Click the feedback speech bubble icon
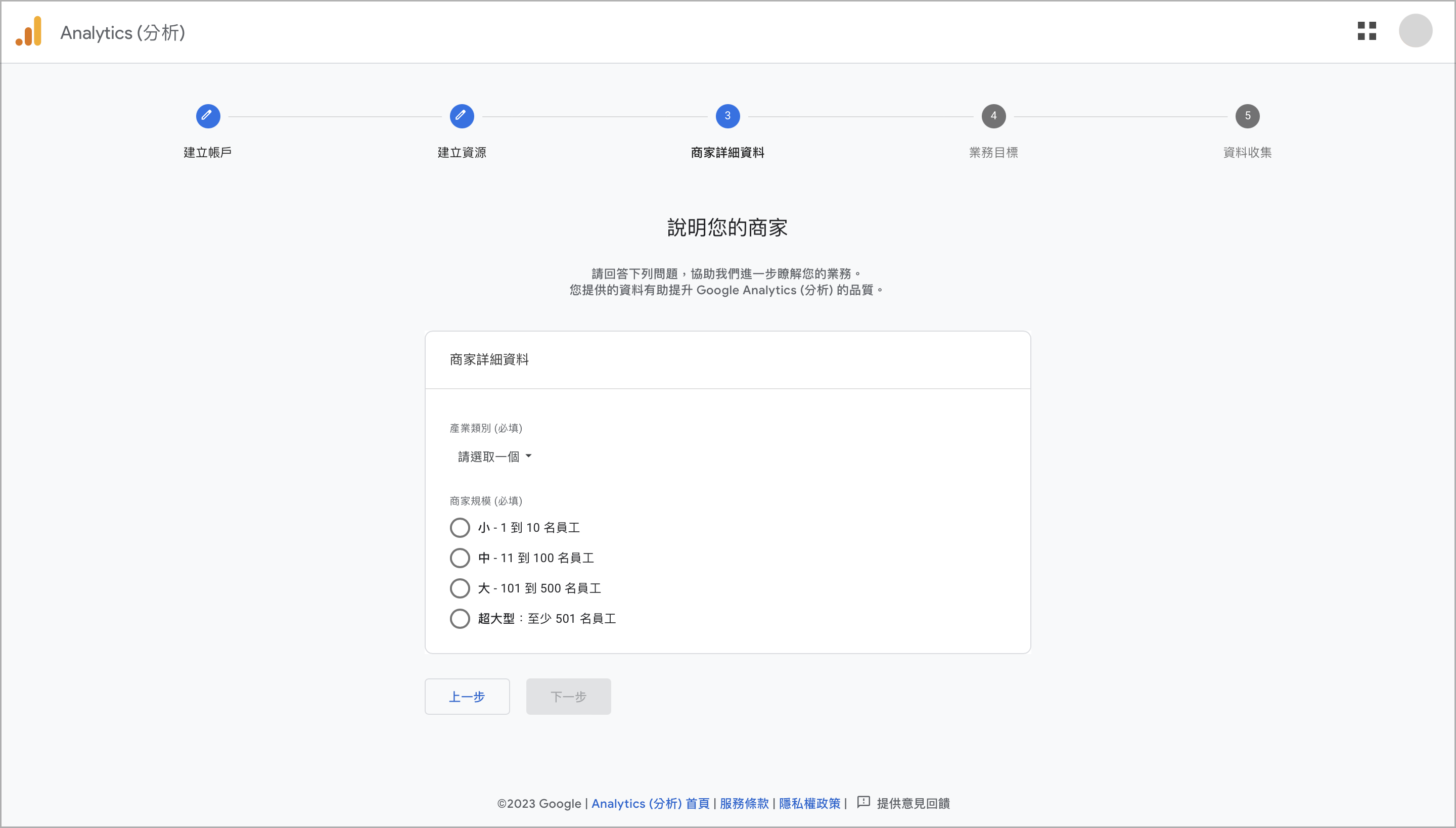The height and width of the screenshot is (828, 1456). click(x=863, y=802)
